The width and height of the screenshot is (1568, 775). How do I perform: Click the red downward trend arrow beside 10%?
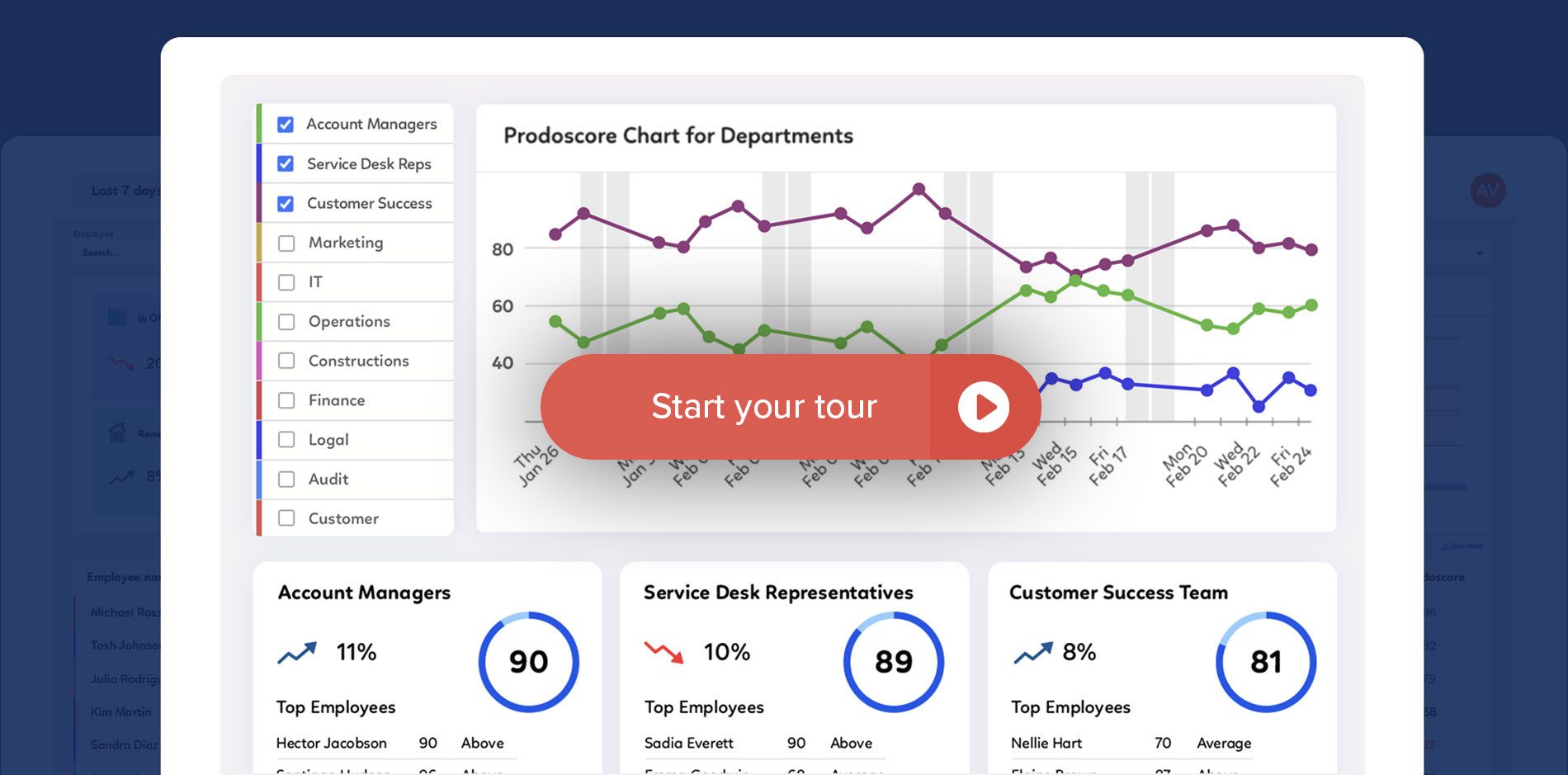[x=664, y=652]
